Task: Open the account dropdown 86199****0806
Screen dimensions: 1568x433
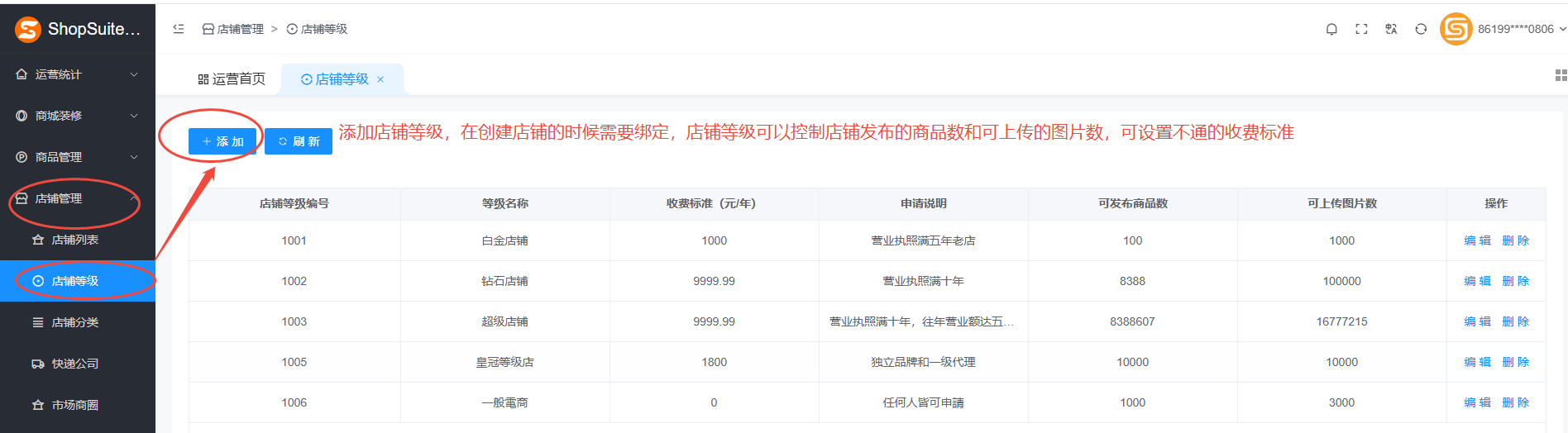Action: click(x=1521, y=29)
